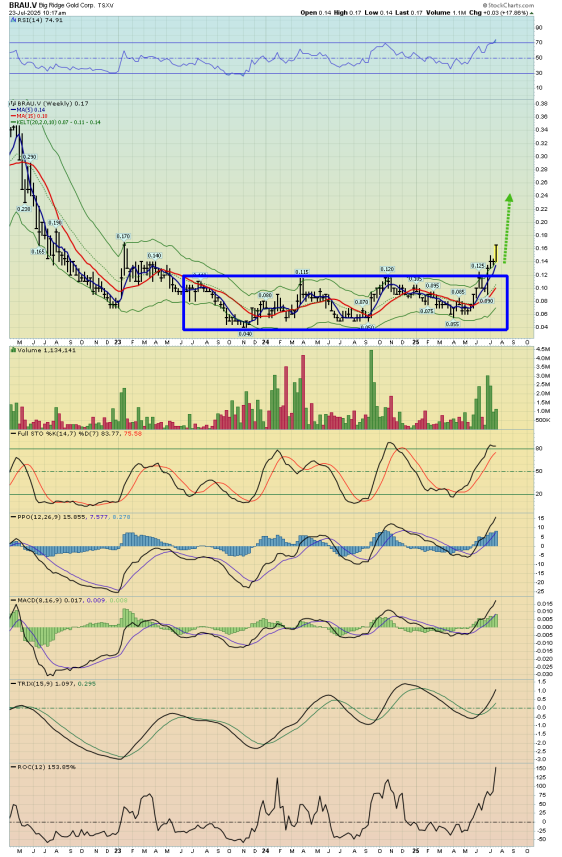Select the Volume 1.1M header value
The width and height of the screenshot is (562, 857).
click(446, 12)
